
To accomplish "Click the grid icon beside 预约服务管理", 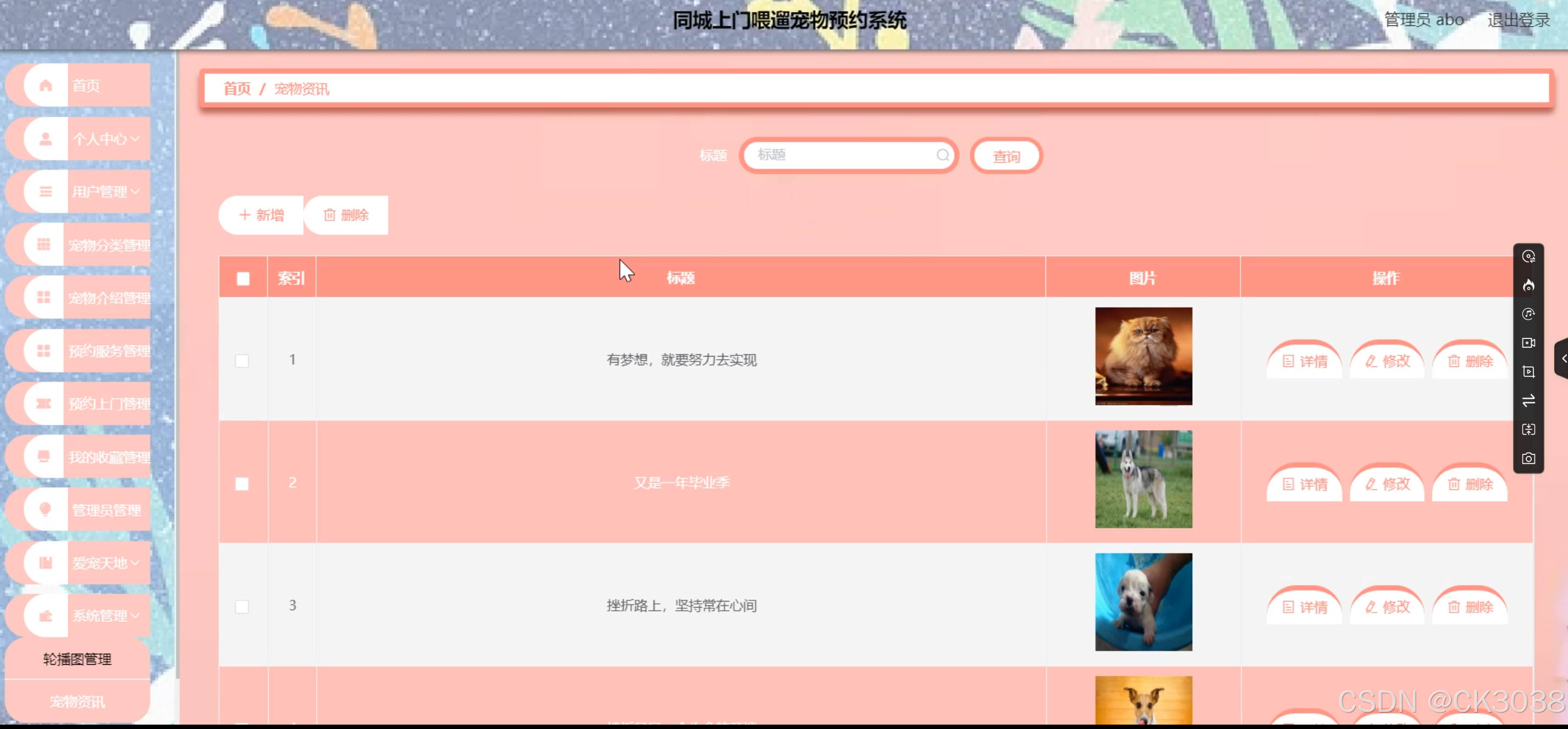I will tap(44, 350).
